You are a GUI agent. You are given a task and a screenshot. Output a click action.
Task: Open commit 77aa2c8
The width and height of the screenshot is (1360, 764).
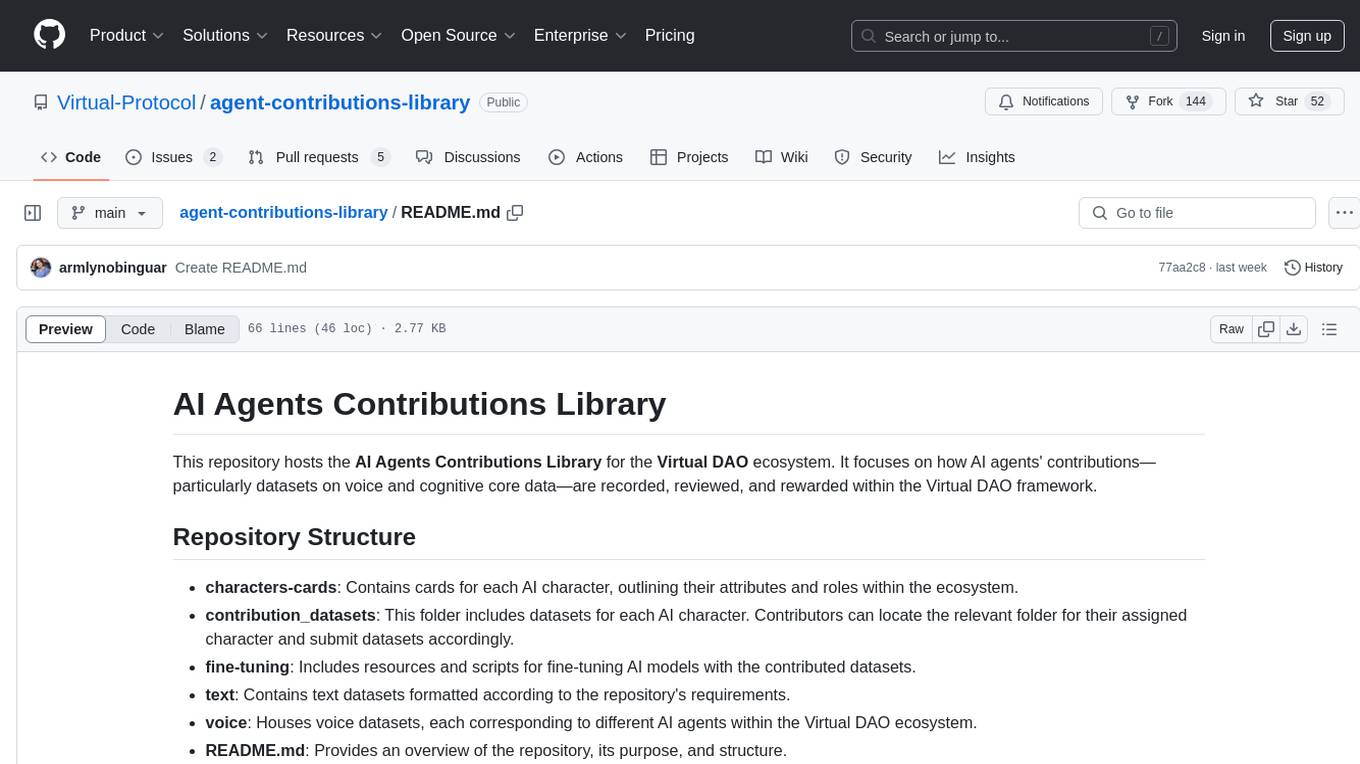click(x=1184, y=268)
